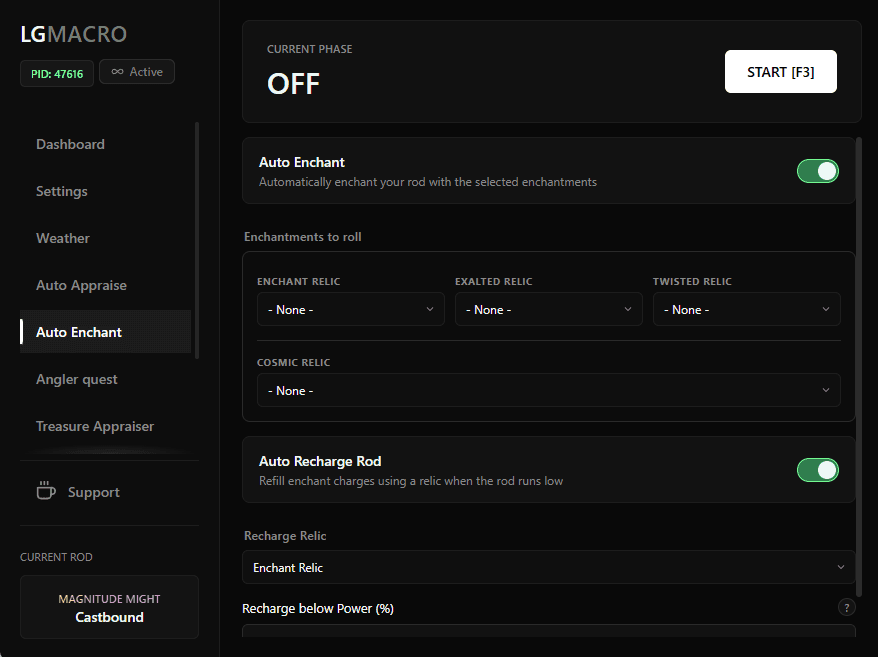Click the Recharge below Power input field
878x657 pixels.
[548, 631]
